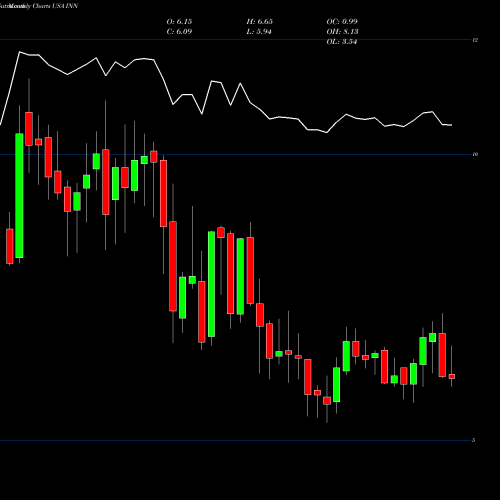500x500 pixels.
Task: Click the price axis label 12
Action: coord(475,40)
